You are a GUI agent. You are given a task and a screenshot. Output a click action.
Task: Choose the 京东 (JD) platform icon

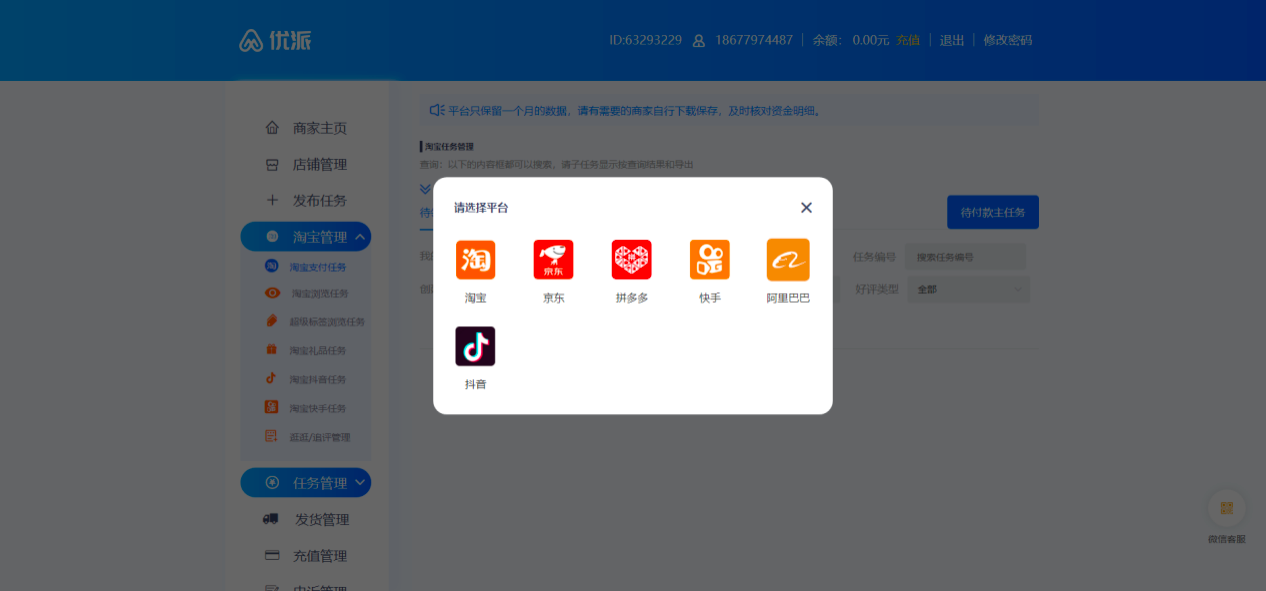click(553, 260)
